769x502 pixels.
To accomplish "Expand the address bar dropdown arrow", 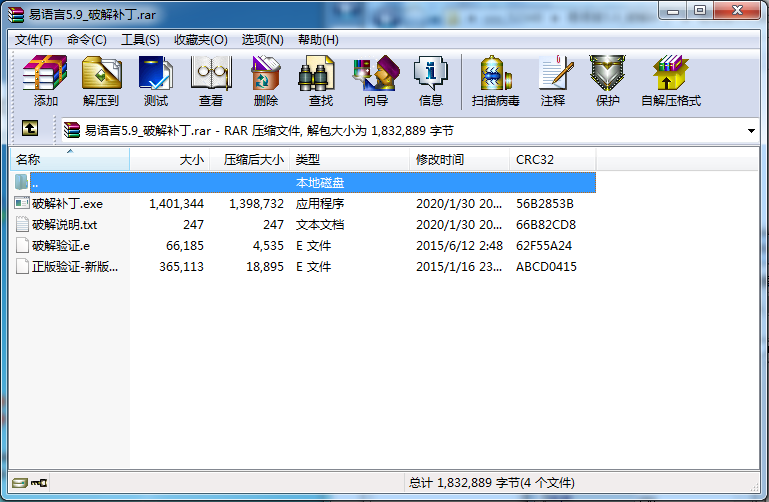I will click(x=751, y=131).
